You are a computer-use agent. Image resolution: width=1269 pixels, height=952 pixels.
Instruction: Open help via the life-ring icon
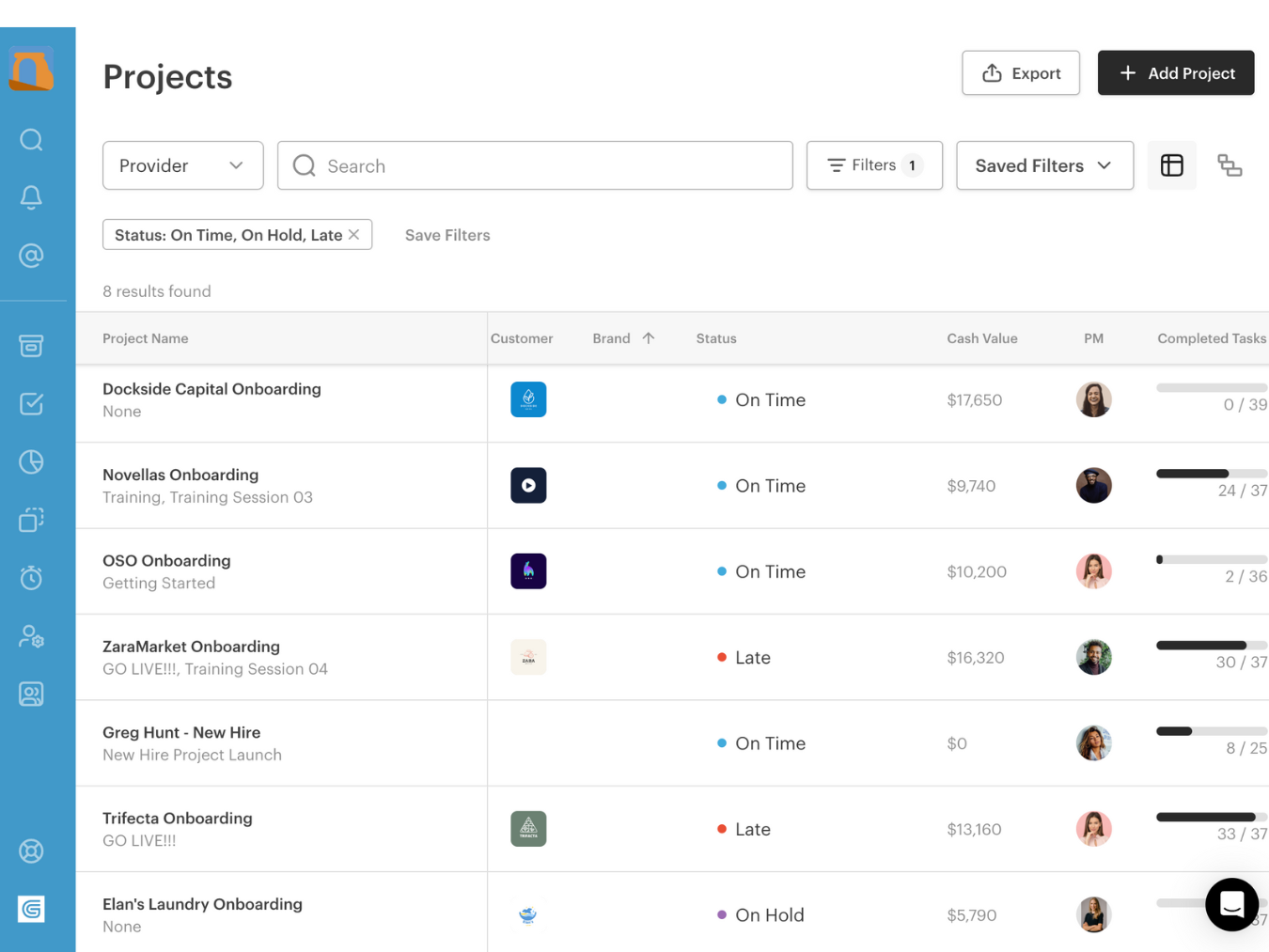click(x=31, y=851)
